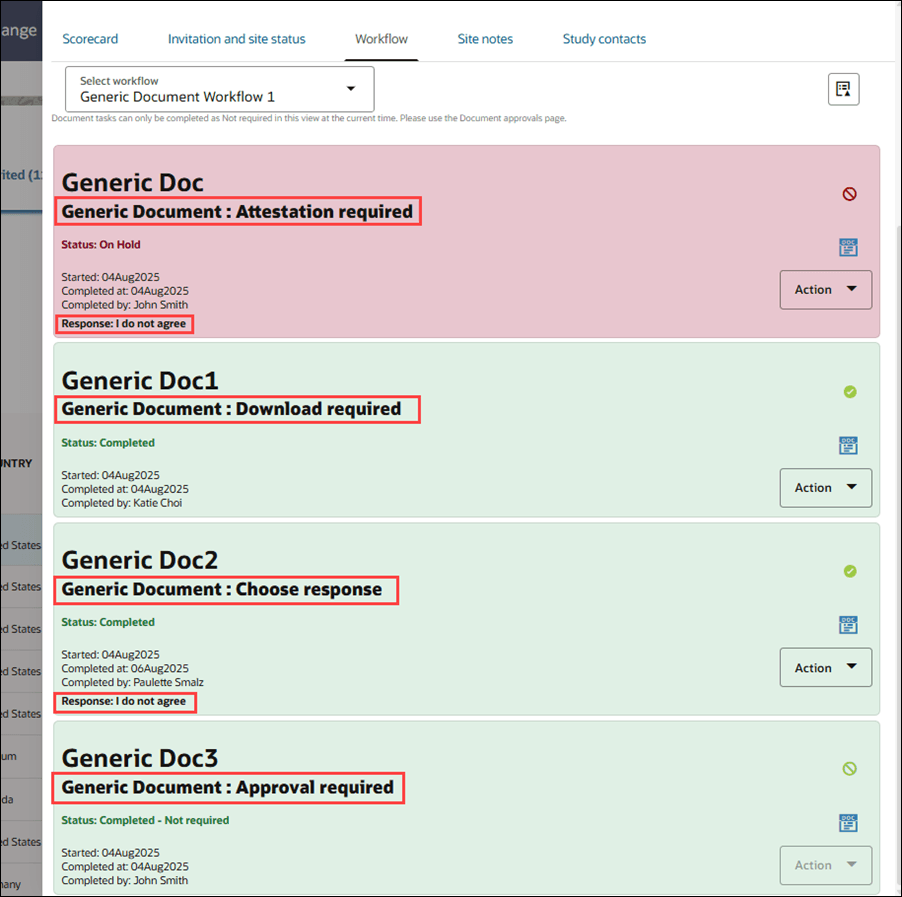Click the green checkmark on Generic Doc1
The height and width of the screenshot is (897, 902).
(850, 392)
